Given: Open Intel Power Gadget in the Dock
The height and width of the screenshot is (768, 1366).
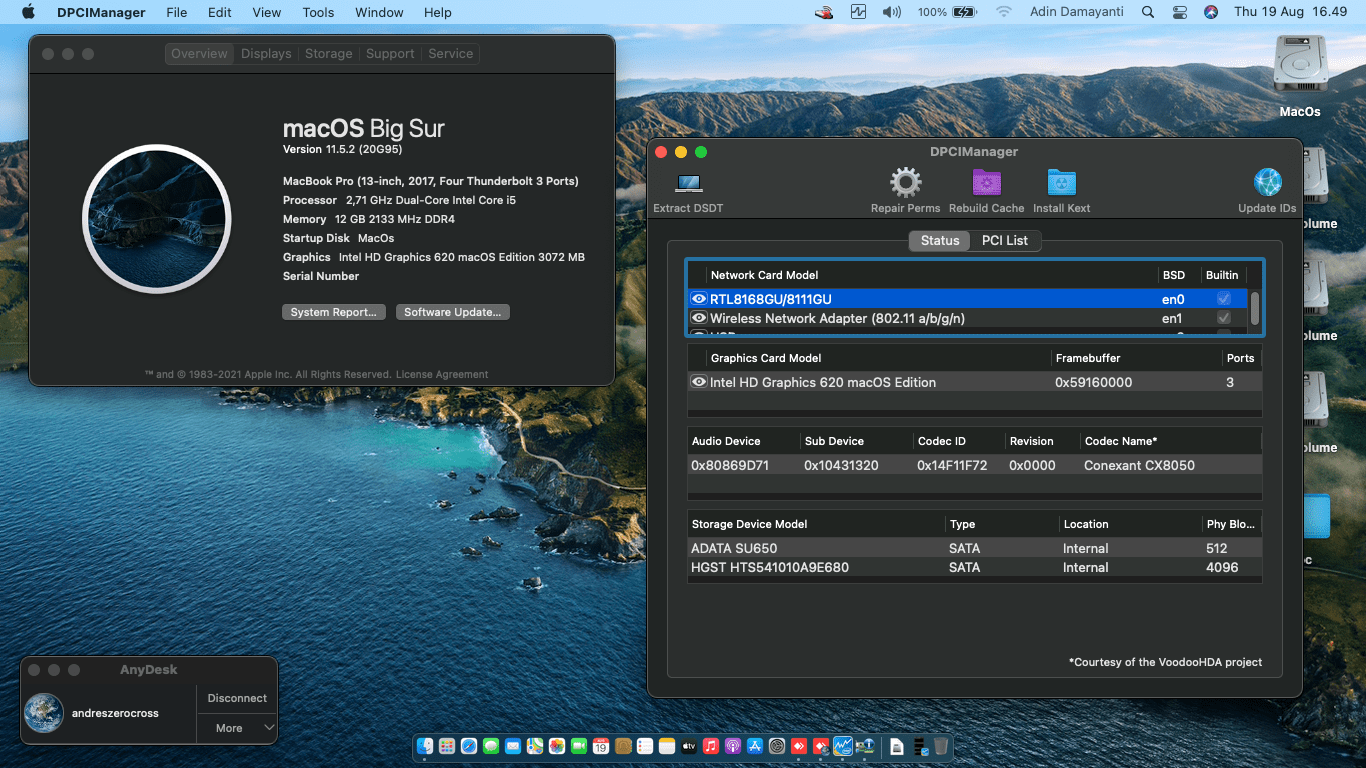Looking at the screenshot, I should tap(843, 746).
